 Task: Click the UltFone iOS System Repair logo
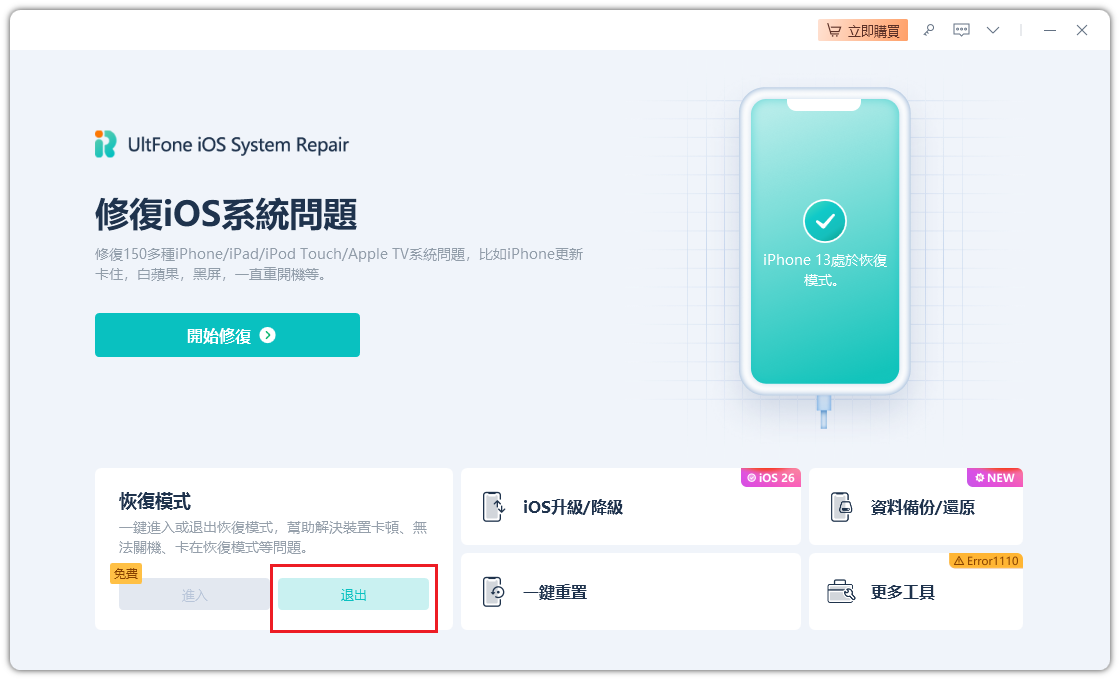220,144
